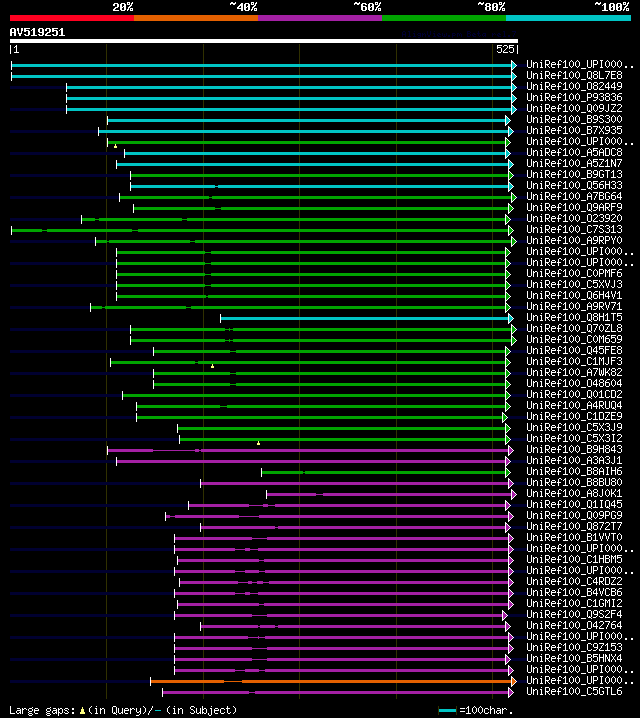Image resolution: width=640 pixels, height=718 pixels.
Task: Select the UniRef100_A8J0K1 label
Action: (574, 493)
